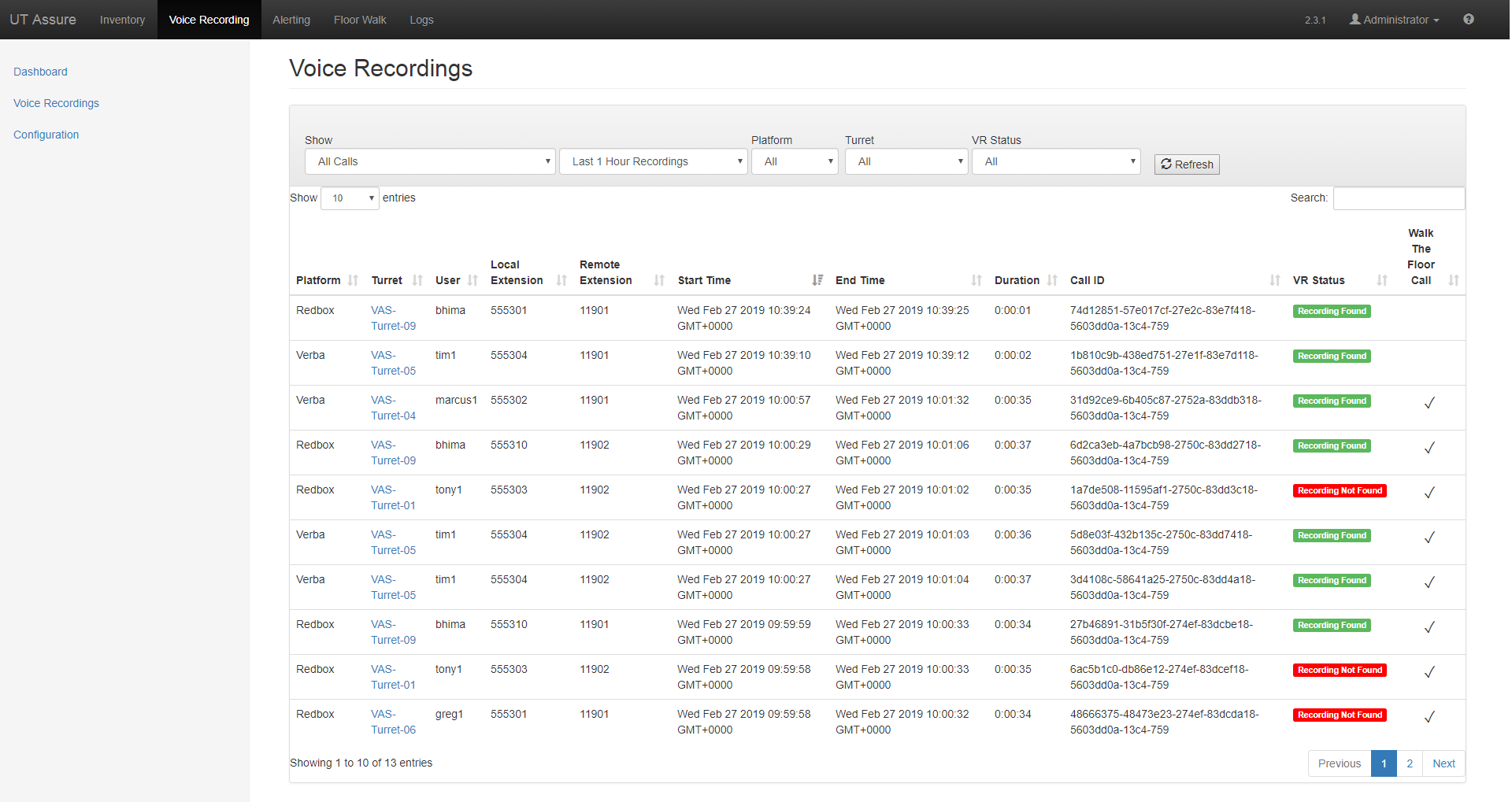Image resolution: width=1512 pixels, height=802 pixels.
Task: Sort by Walk The Floor Call arrows
Action: coord(1454,280)
